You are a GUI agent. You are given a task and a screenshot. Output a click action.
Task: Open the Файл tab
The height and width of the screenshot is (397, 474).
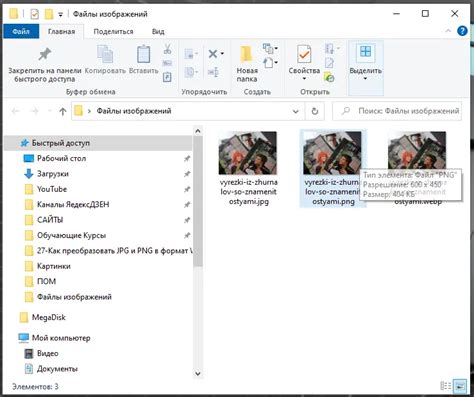pyautogui.click(x=21, y=31)
